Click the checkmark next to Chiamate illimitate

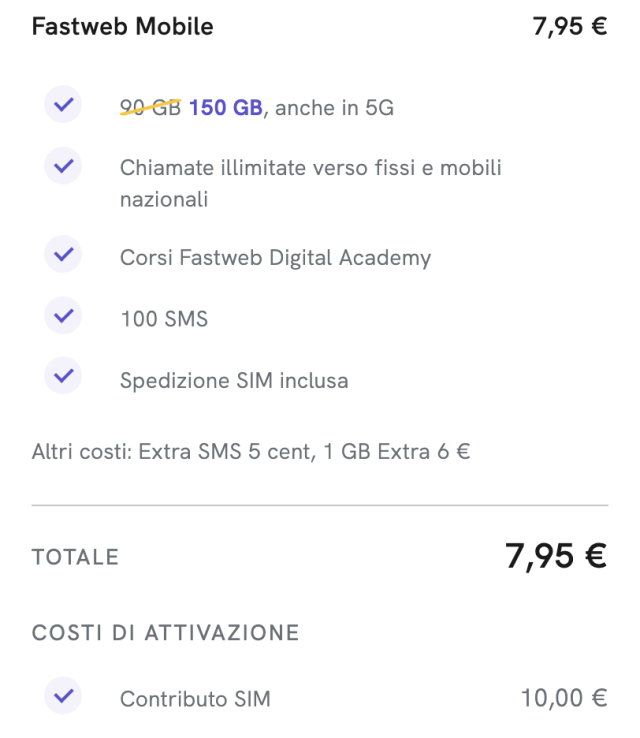pyautogui.click(x=64, y=166)
